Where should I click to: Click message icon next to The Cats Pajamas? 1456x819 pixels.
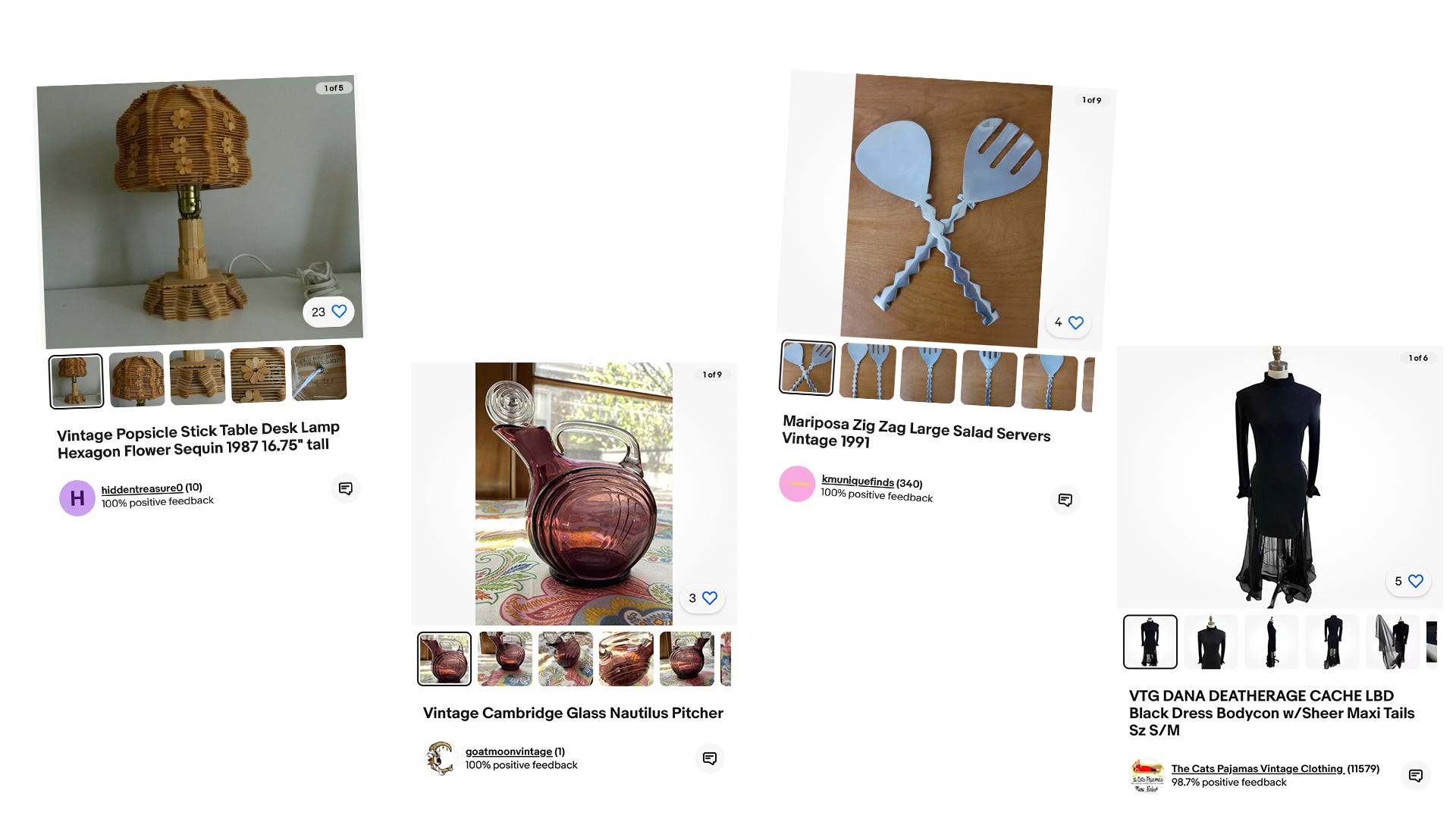[1415, 775]
